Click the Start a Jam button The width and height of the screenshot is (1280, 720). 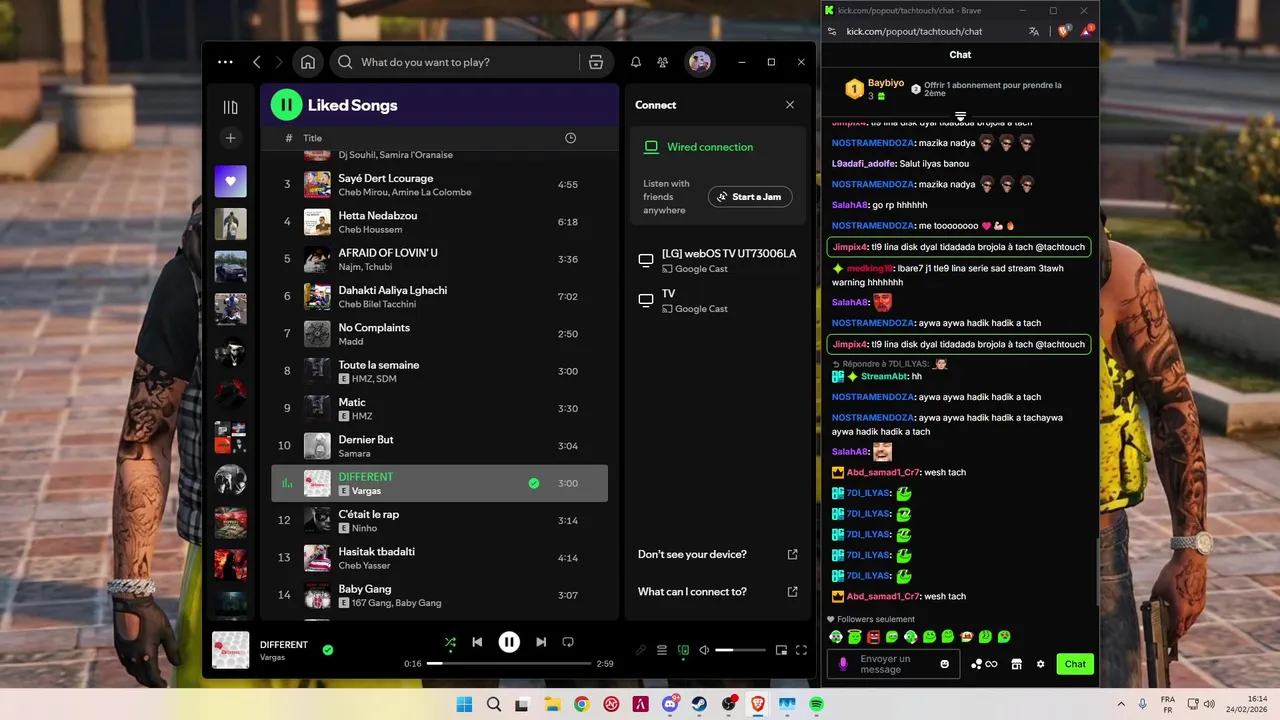pyautogui.click(x=750, y=197)
